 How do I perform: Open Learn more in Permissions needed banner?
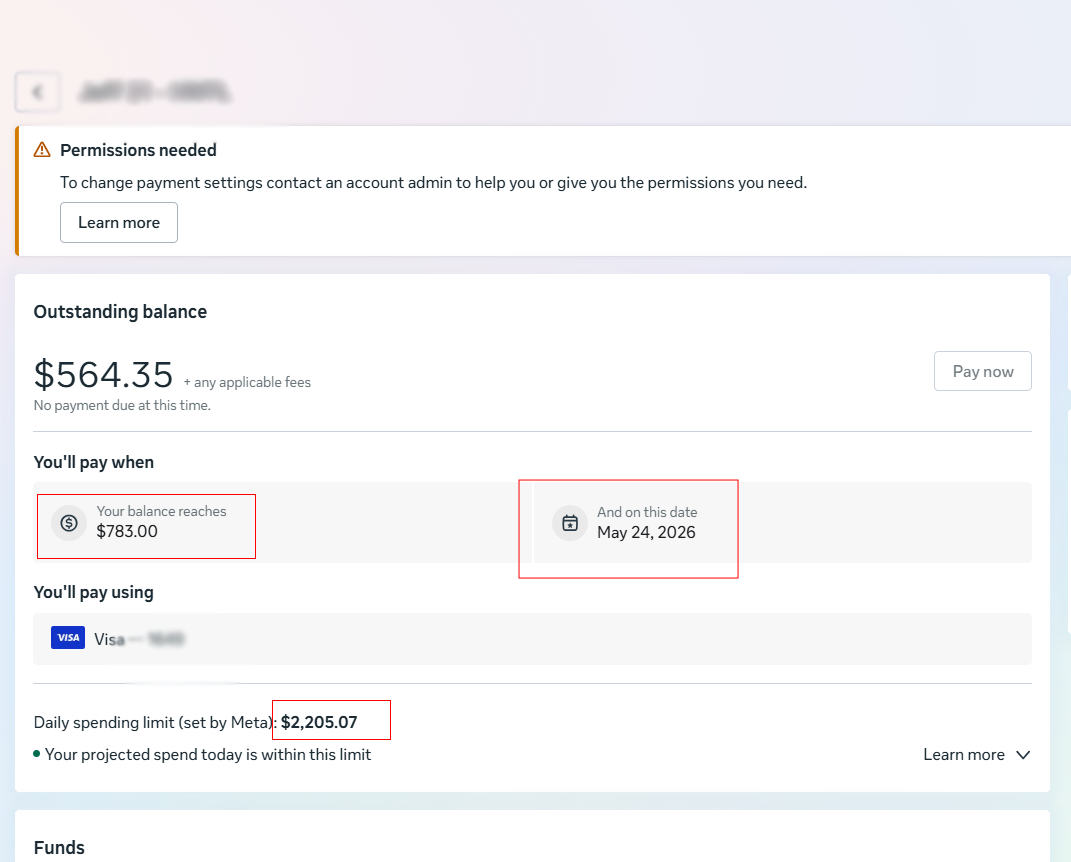[x=119, y=223]
